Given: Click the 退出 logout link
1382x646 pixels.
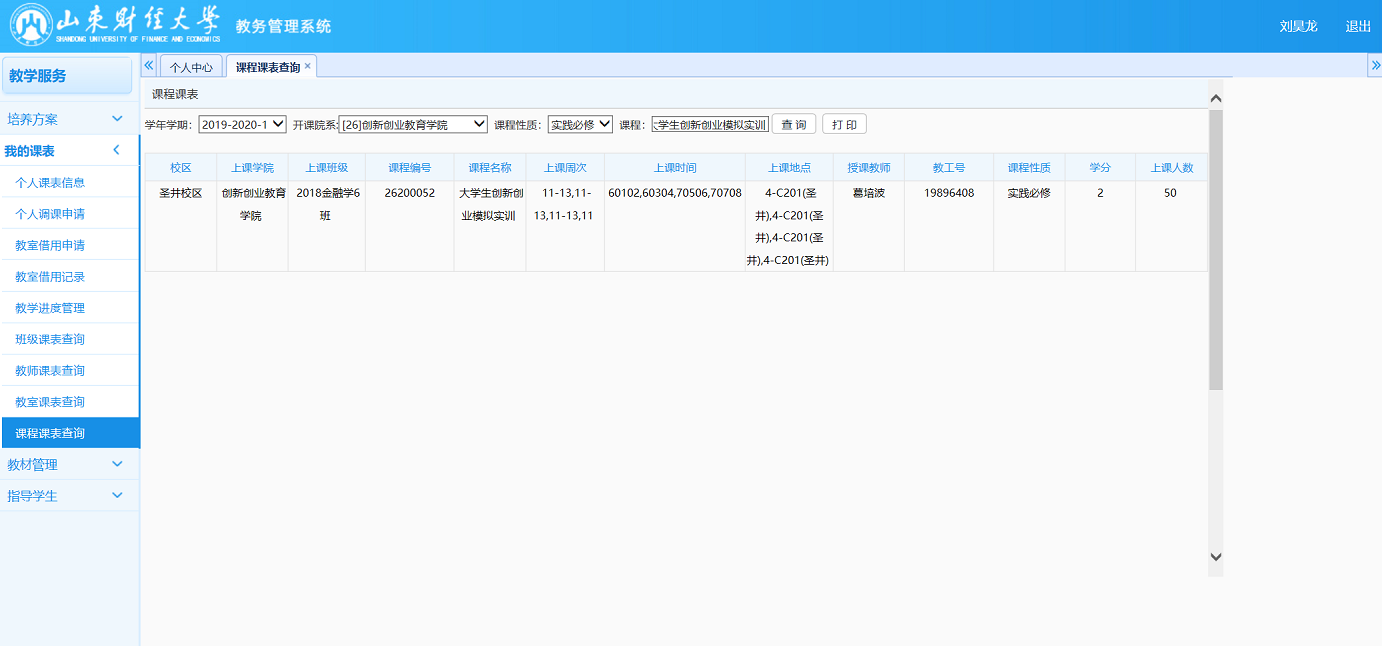Looking at the screenshot, I should coord(1358,27).
